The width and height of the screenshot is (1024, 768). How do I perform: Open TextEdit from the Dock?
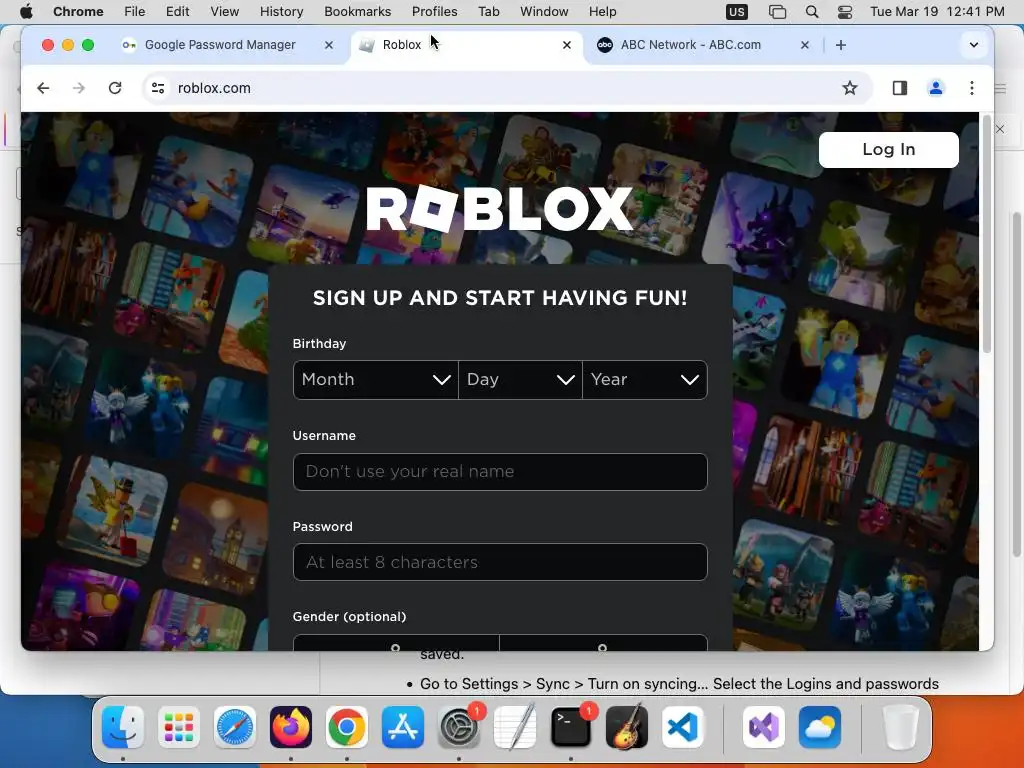pyautogui.click(x=515, y=727)
